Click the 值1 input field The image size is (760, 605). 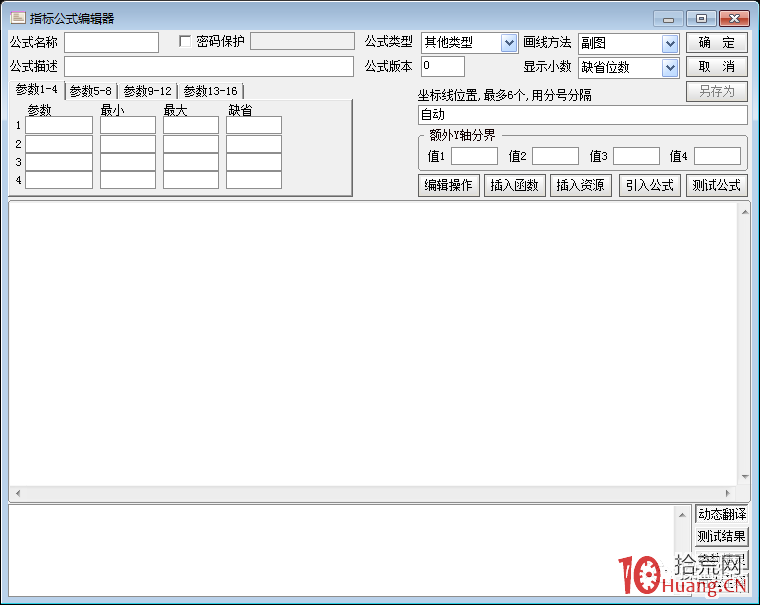475,156
